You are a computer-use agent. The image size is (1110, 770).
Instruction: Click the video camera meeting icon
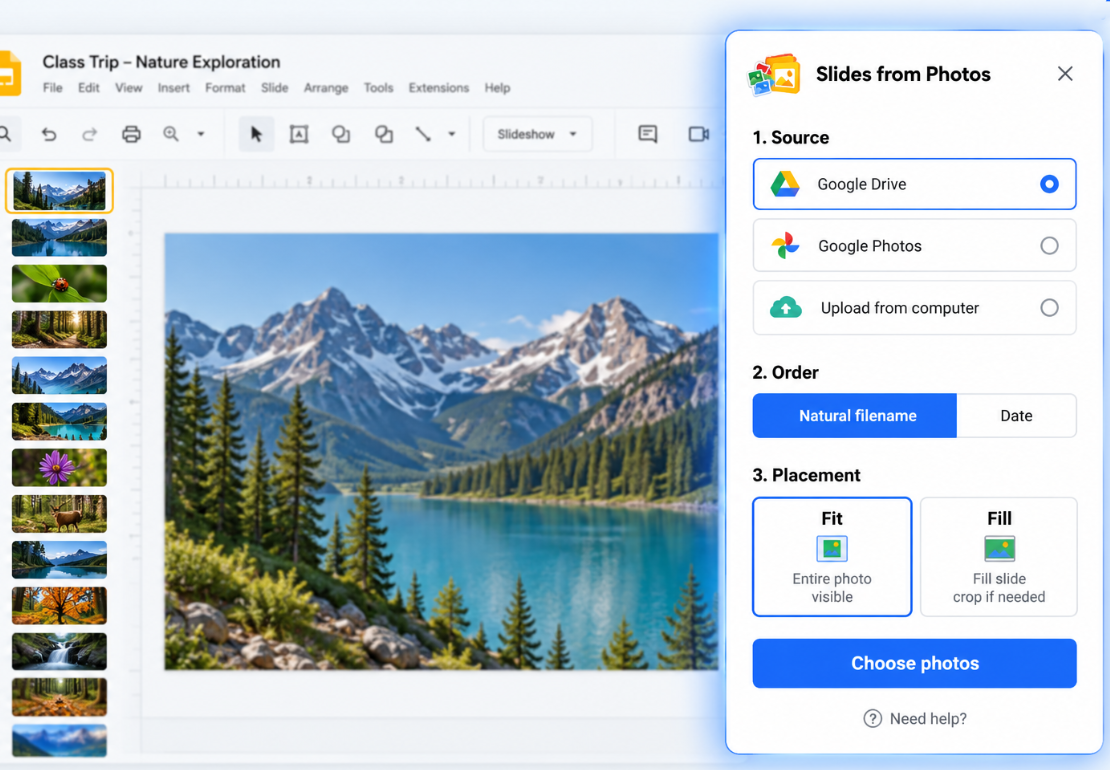point(699,134)
